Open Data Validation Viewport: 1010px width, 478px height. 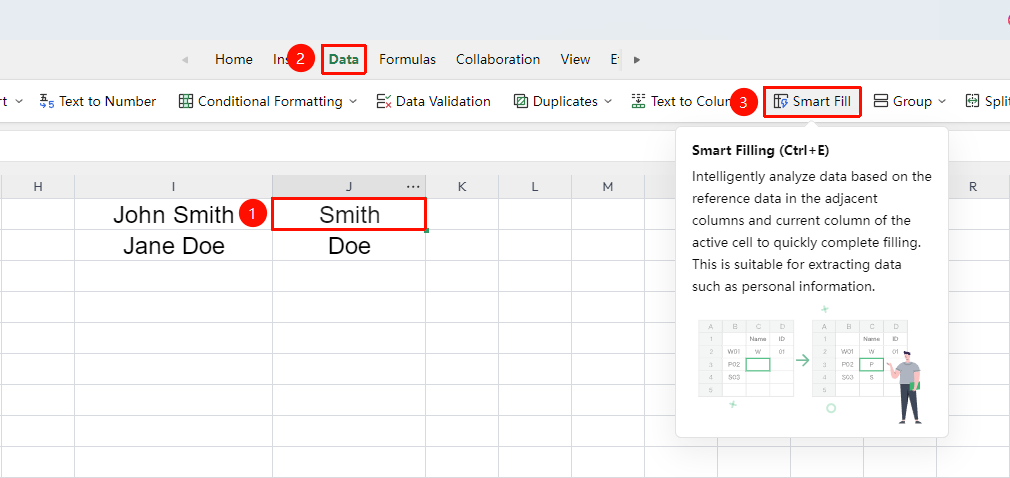pos(434,101)
